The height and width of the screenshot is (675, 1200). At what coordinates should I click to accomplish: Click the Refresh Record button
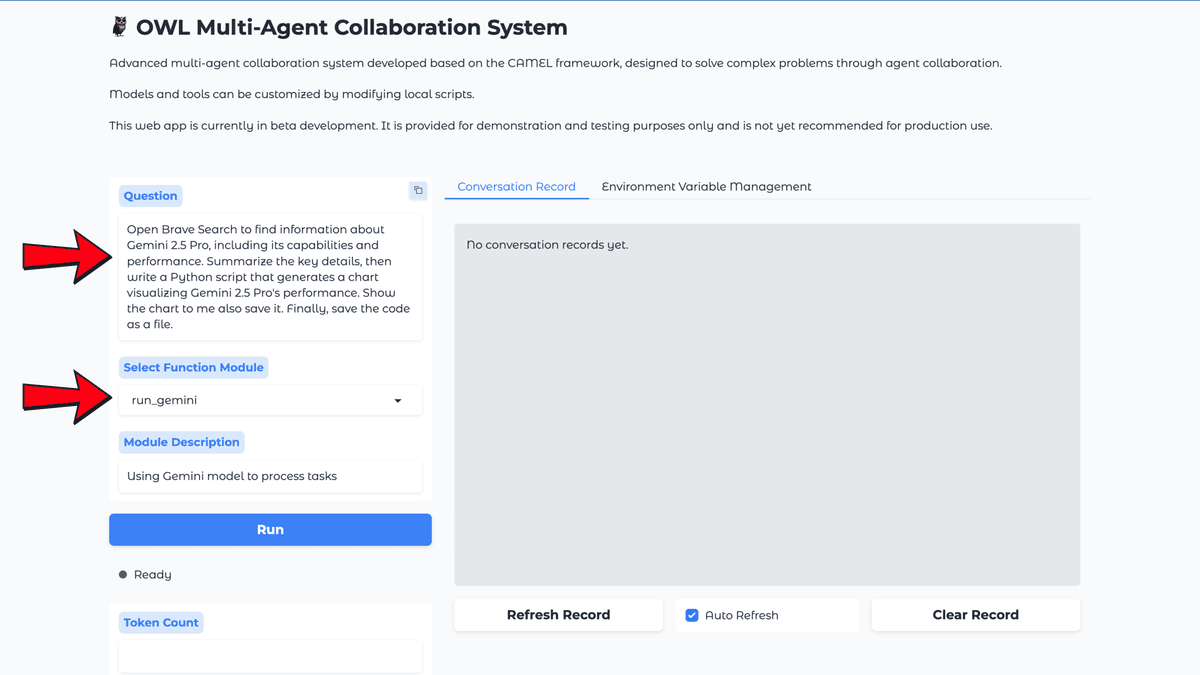(x=558, y=615)
